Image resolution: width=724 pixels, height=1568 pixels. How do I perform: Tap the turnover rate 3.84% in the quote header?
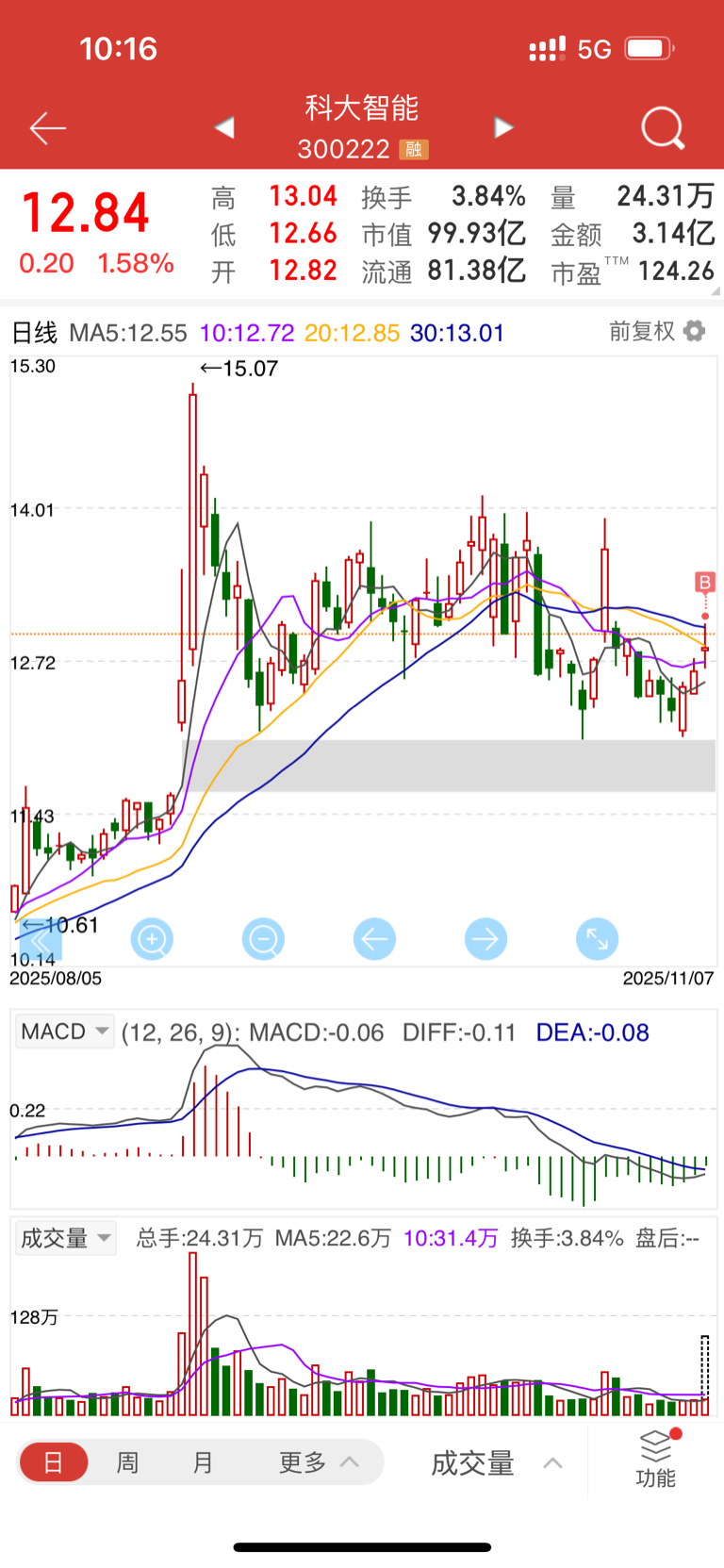pos(488,196)
